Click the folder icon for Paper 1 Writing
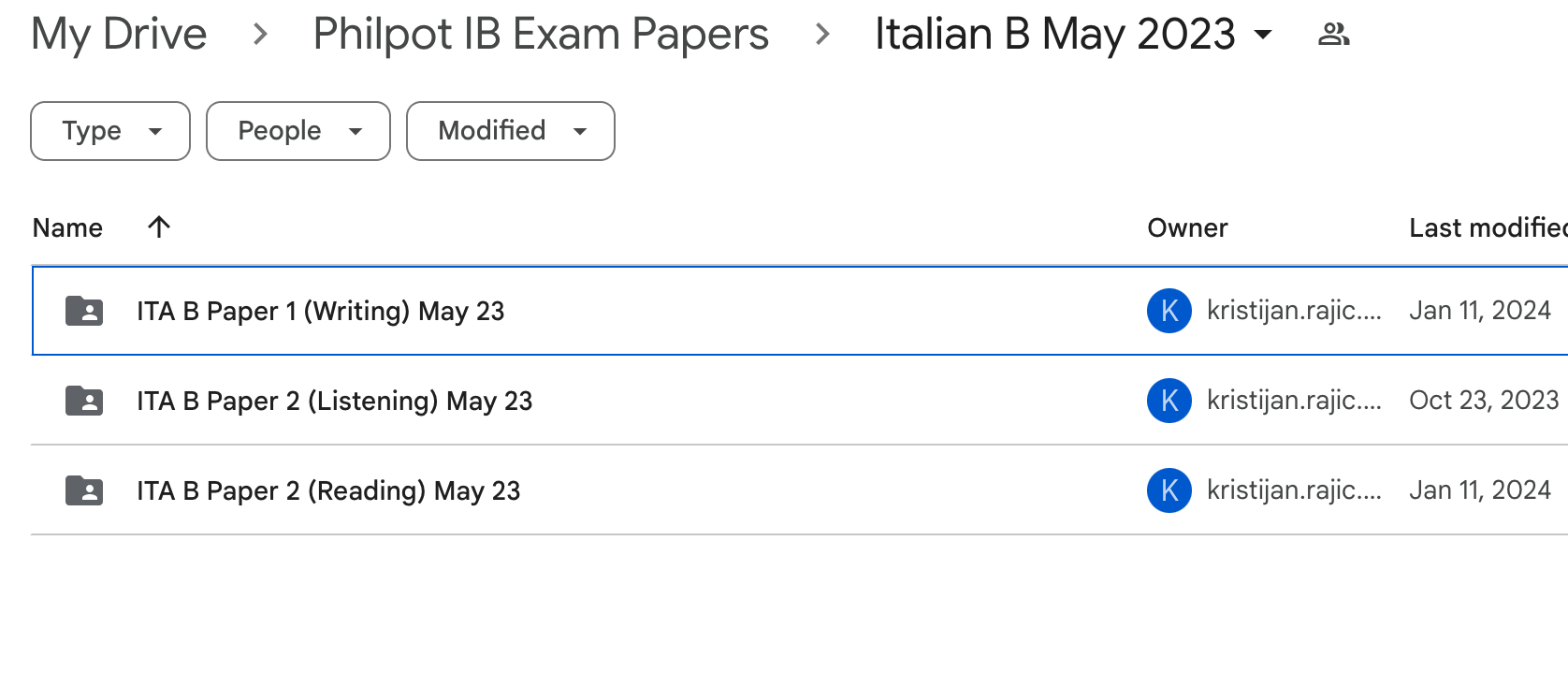 point(84,311)
